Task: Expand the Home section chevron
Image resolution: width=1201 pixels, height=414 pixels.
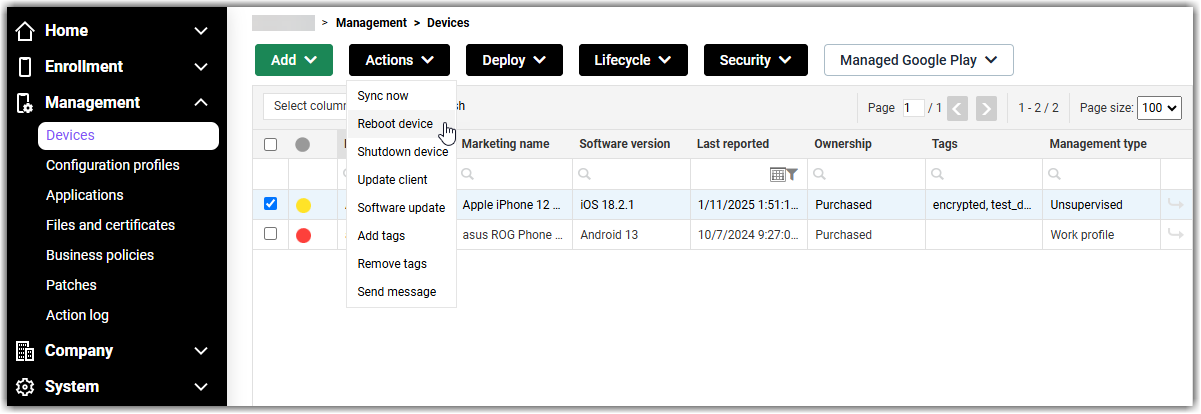Action: click(x=201, y=31)
